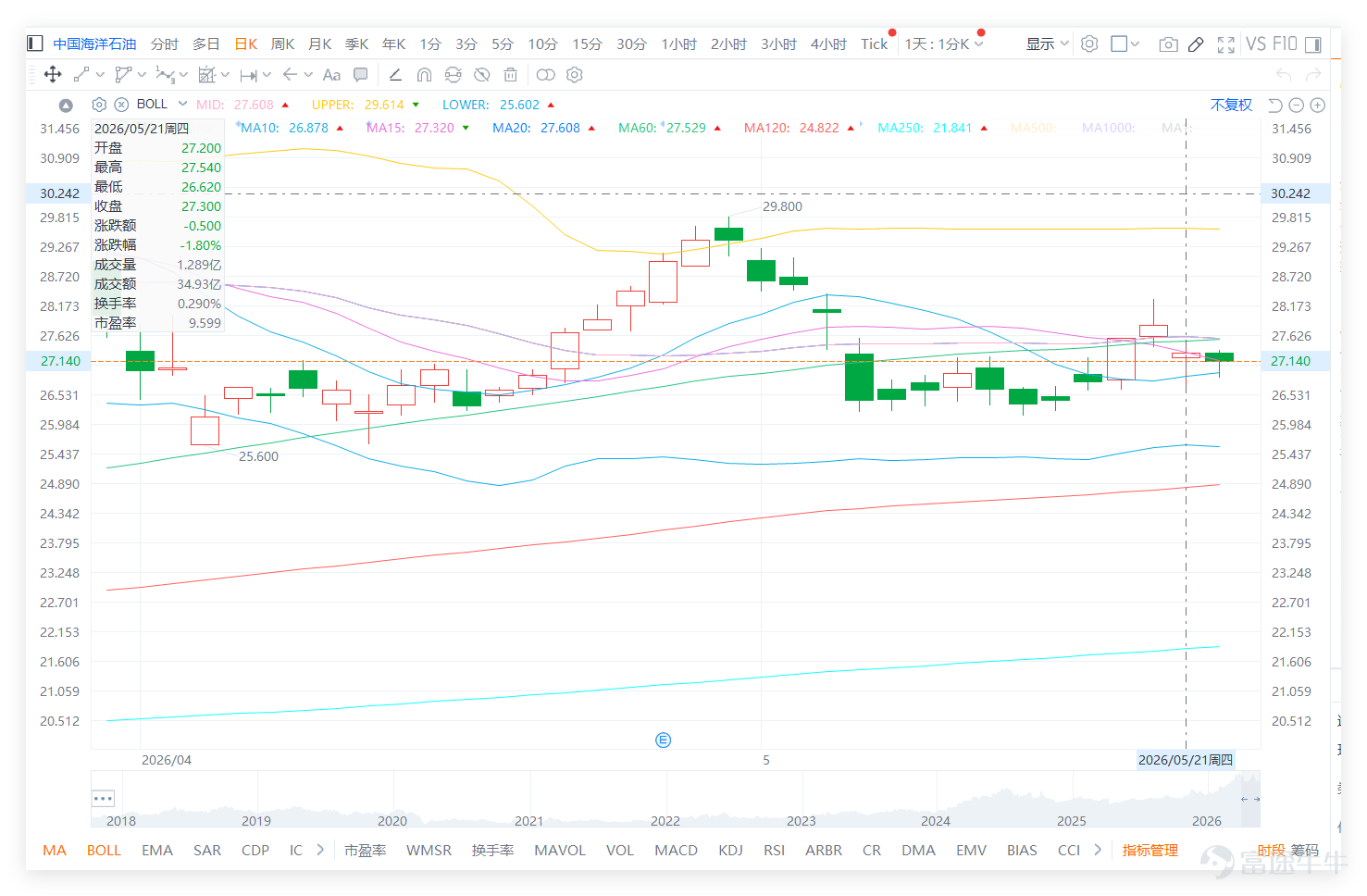Screen dimensions: 1367x896
Task: Select the range measurement tool
Action: click(x=248, y=75)
